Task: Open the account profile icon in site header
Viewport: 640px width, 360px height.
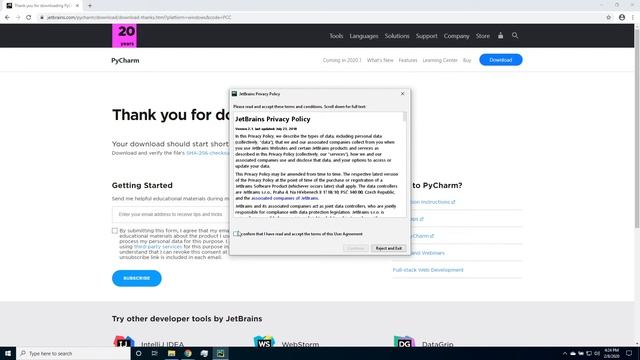Action: 500,36
